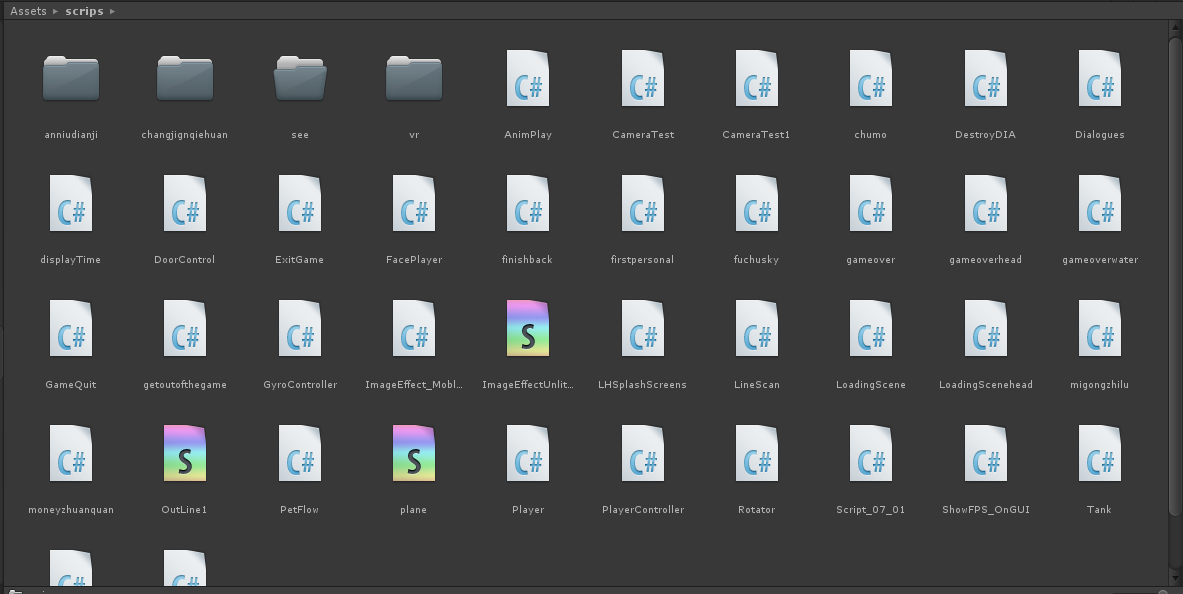Select the DestroyDIA script icon
The height and width of the screenshot is (594, 1183).
click(x=985, y=78)
